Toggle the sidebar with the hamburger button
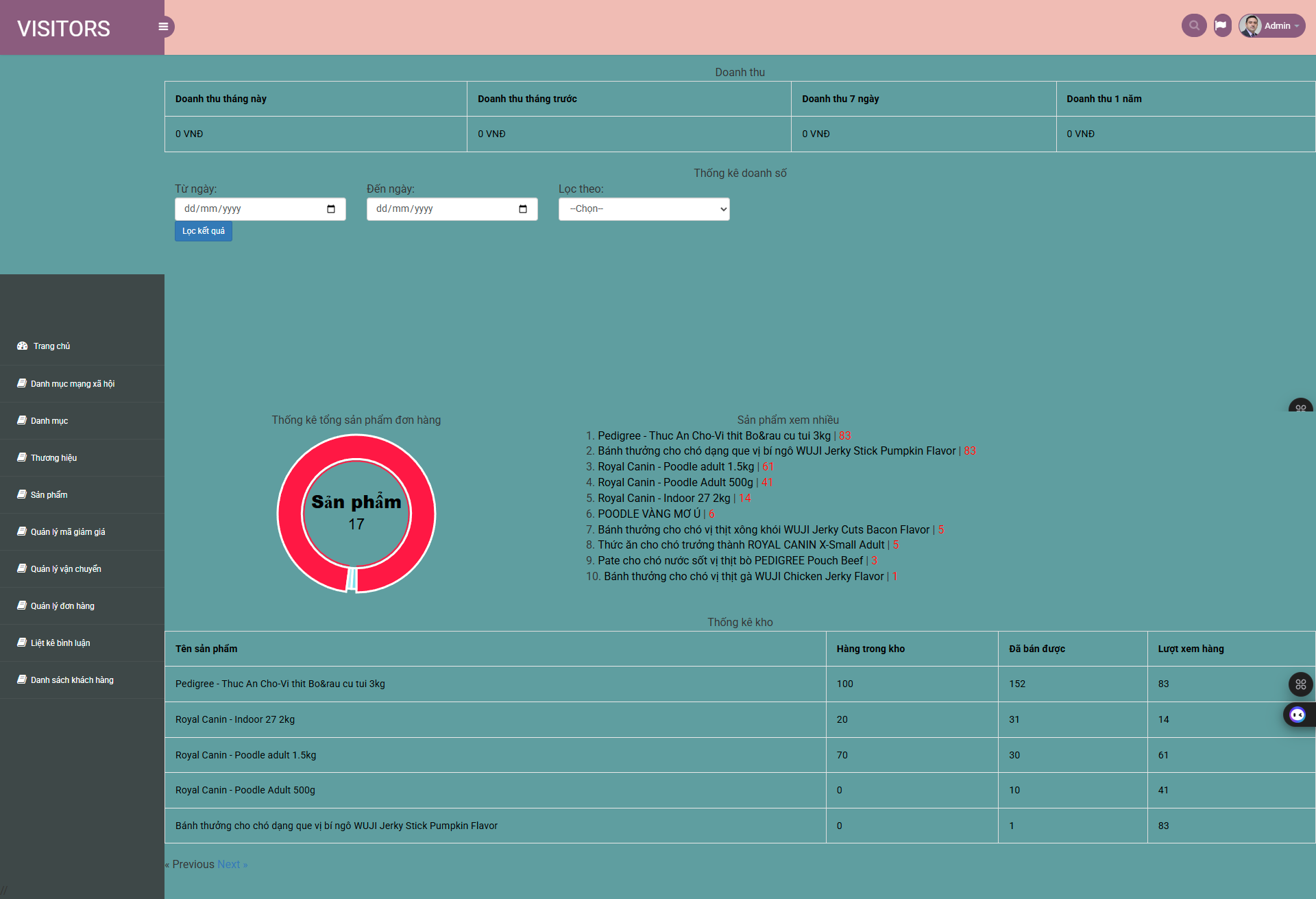The image size is (1316, 899). coord(163,26)
